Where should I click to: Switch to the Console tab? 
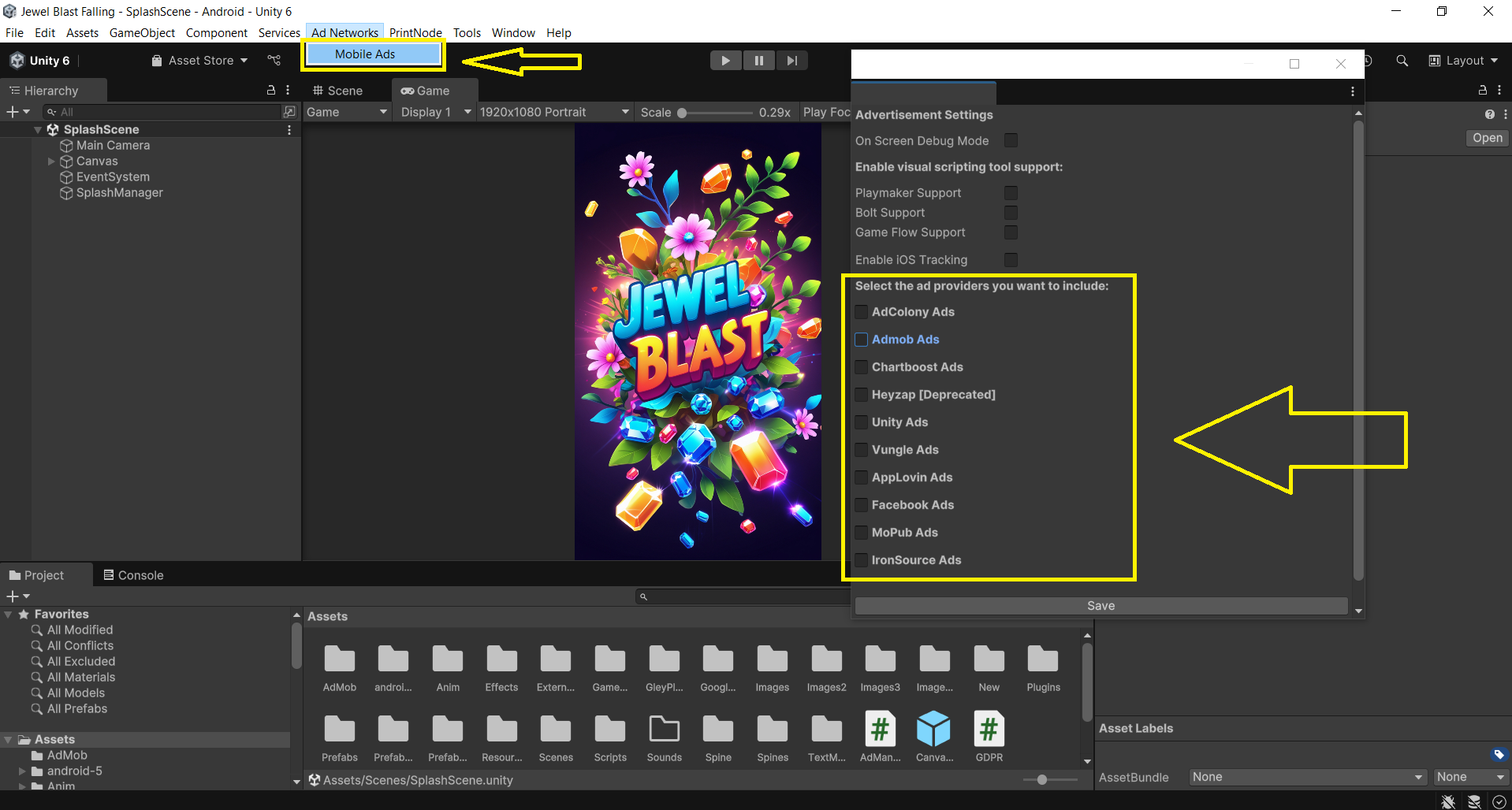coord(133,575)
